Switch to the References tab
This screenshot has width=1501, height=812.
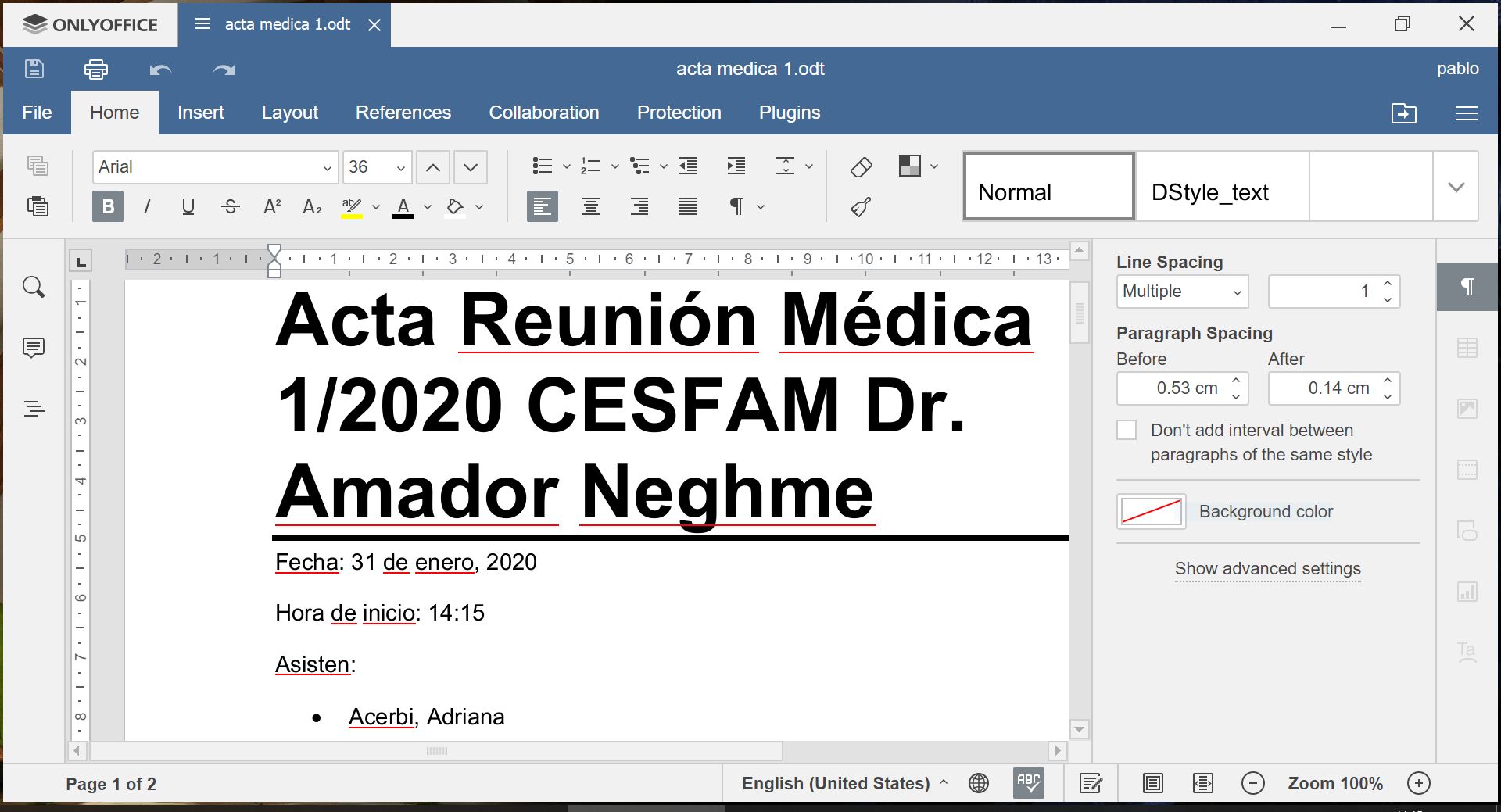pyautogui.click(x=403, y=113)
